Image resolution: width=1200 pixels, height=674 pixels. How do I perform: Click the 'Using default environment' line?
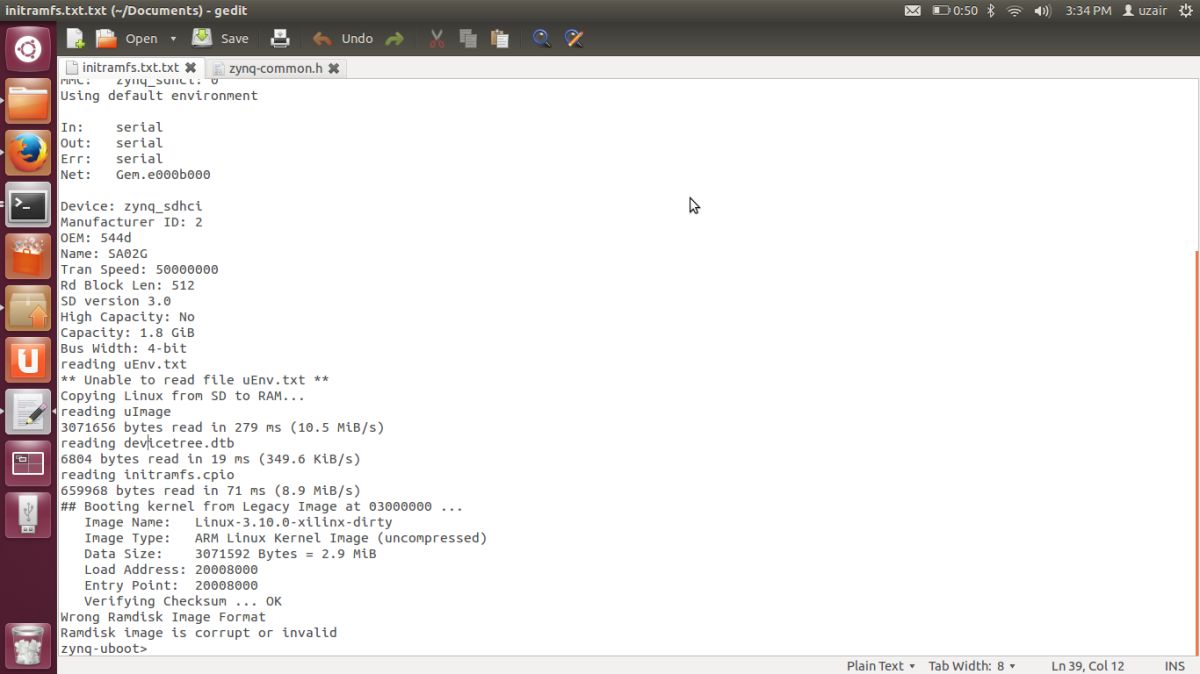159,96
